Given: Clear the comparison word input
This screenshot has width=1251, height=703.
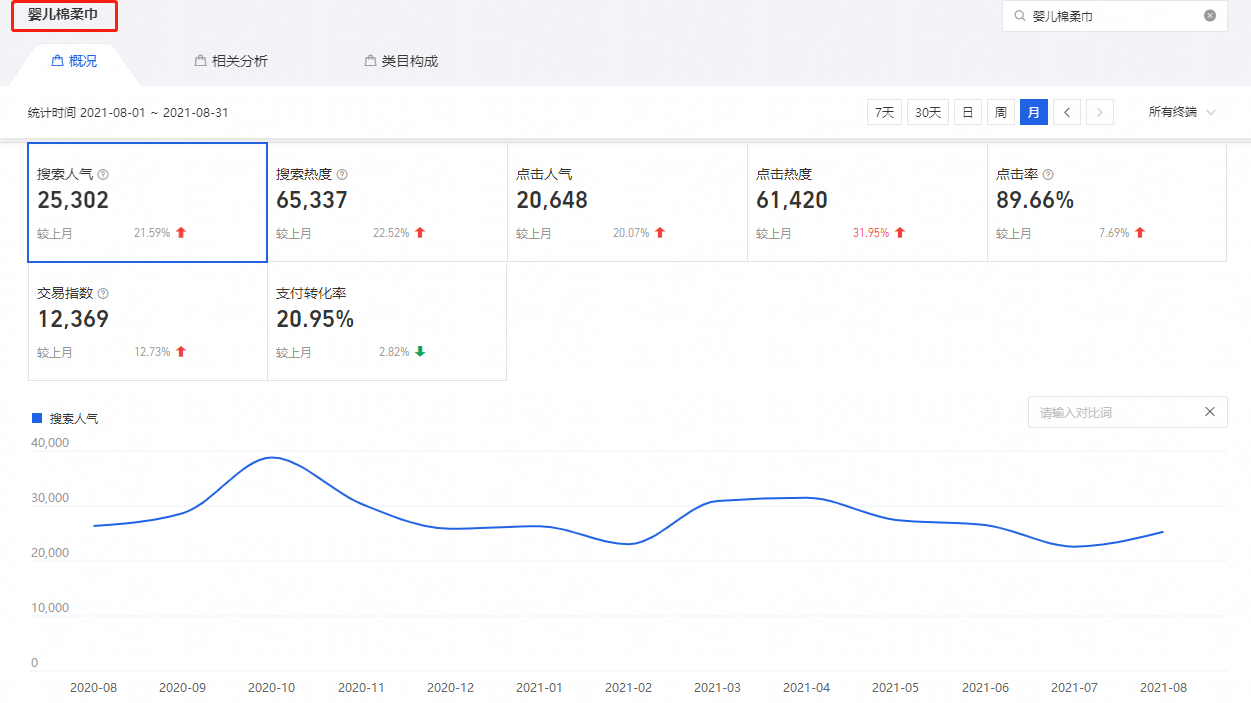Looking at the screenshot, I should [1209, 412].
